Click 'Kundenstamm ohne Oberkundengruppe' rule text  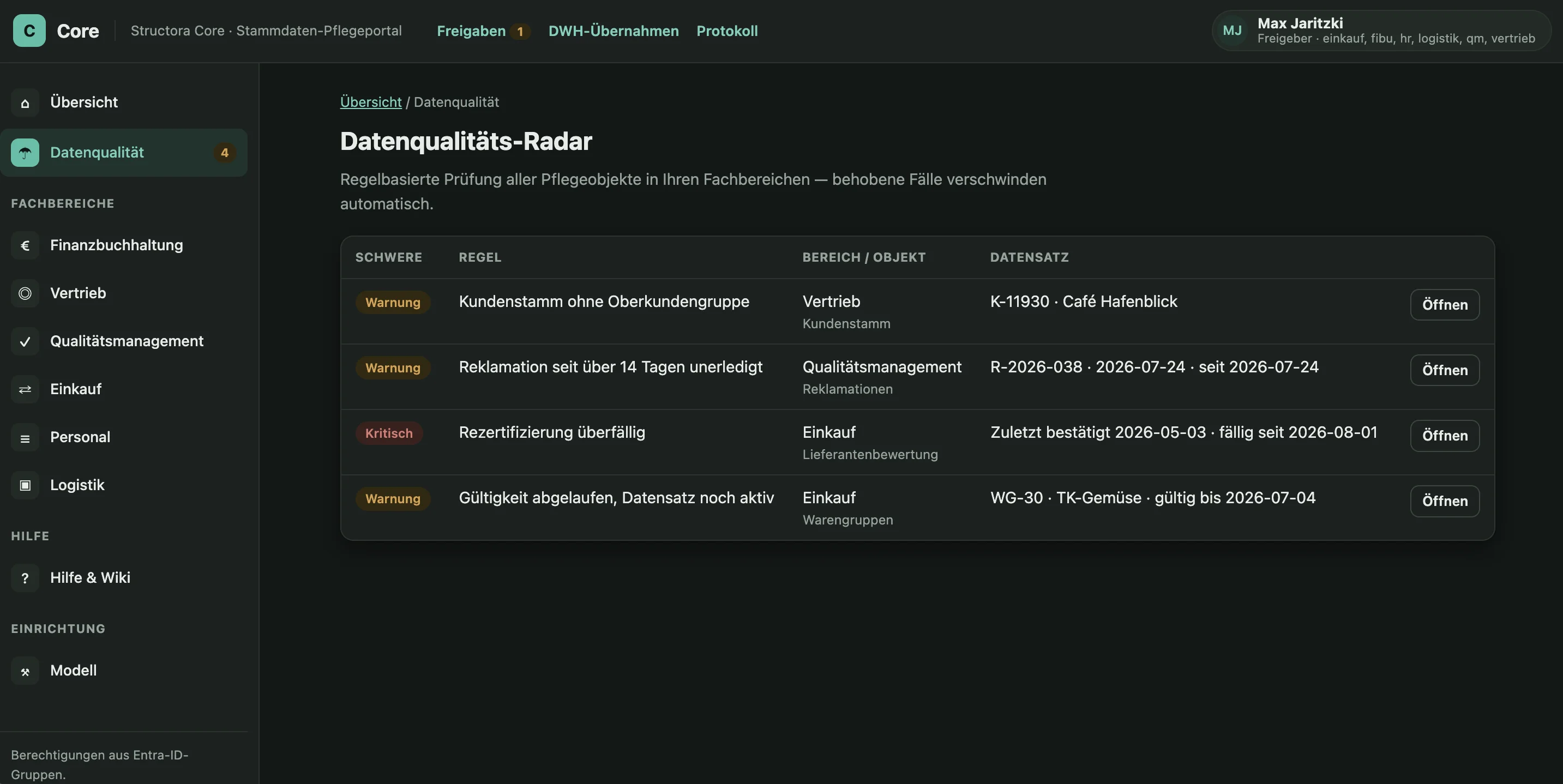tap(604, 301)
